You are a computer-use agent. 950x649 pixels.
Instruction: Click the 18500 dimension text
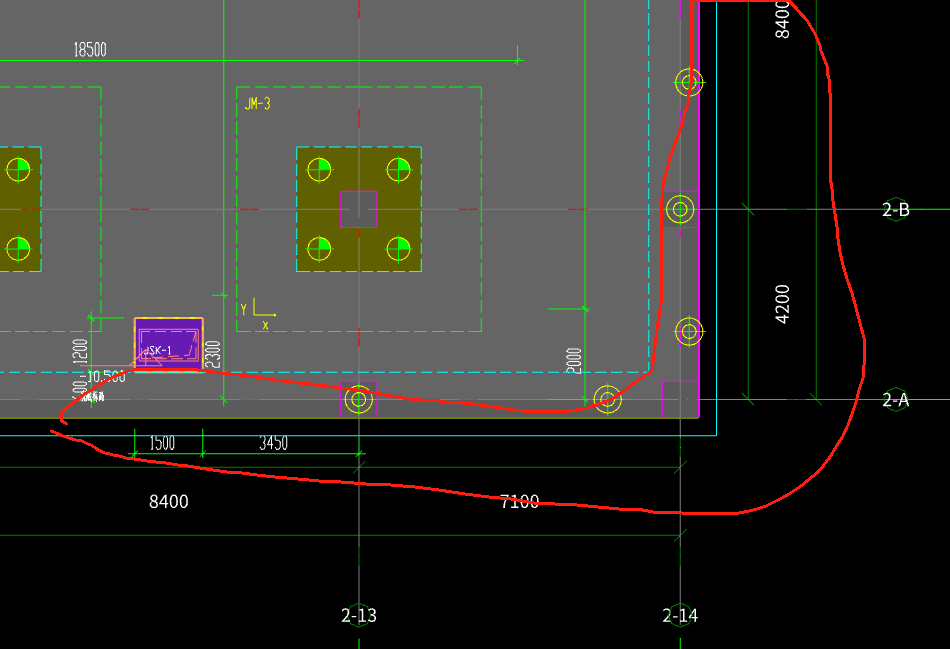(90, 50)
